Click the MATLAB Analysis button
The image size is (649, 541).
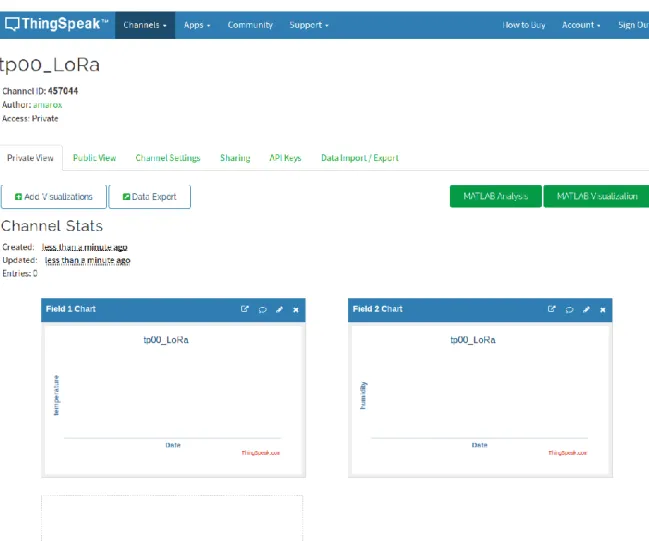pyautogui.click(x=495, y=196)
